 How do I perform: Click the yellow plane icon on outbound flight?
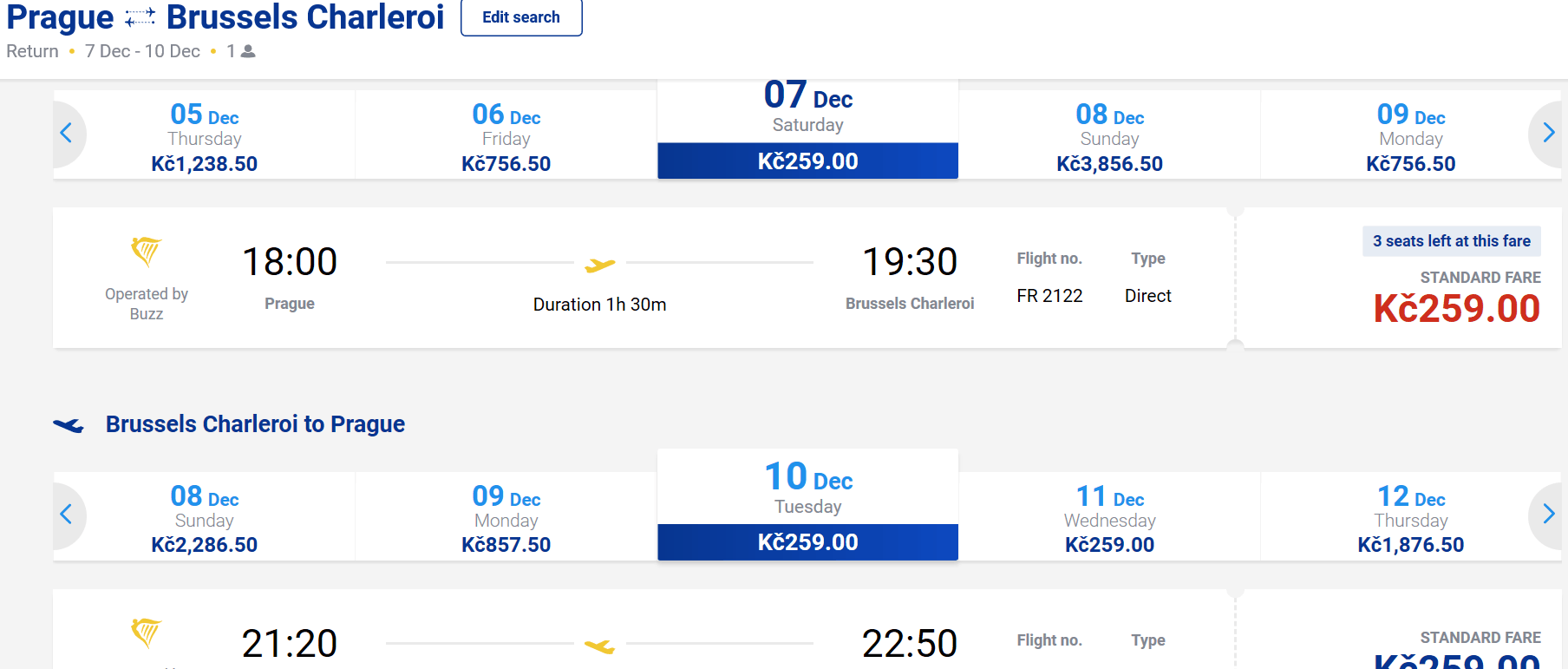(599, 264)
